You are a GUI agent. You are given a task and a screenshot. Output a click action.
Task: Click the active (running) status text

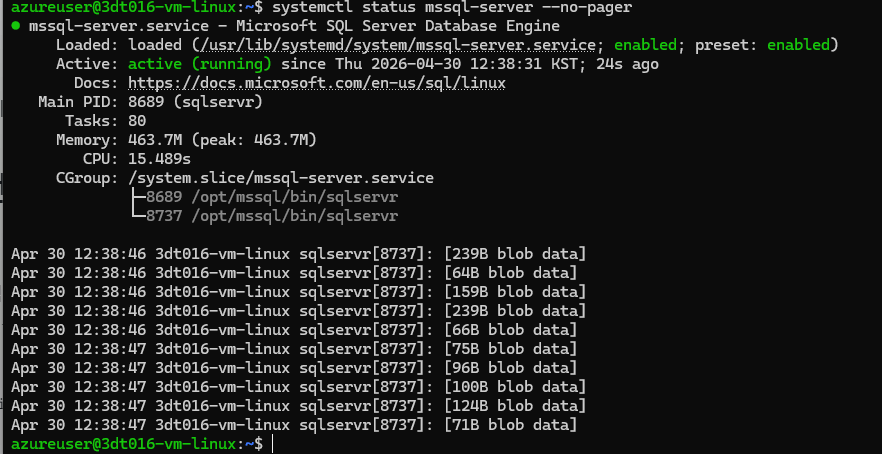200,64
